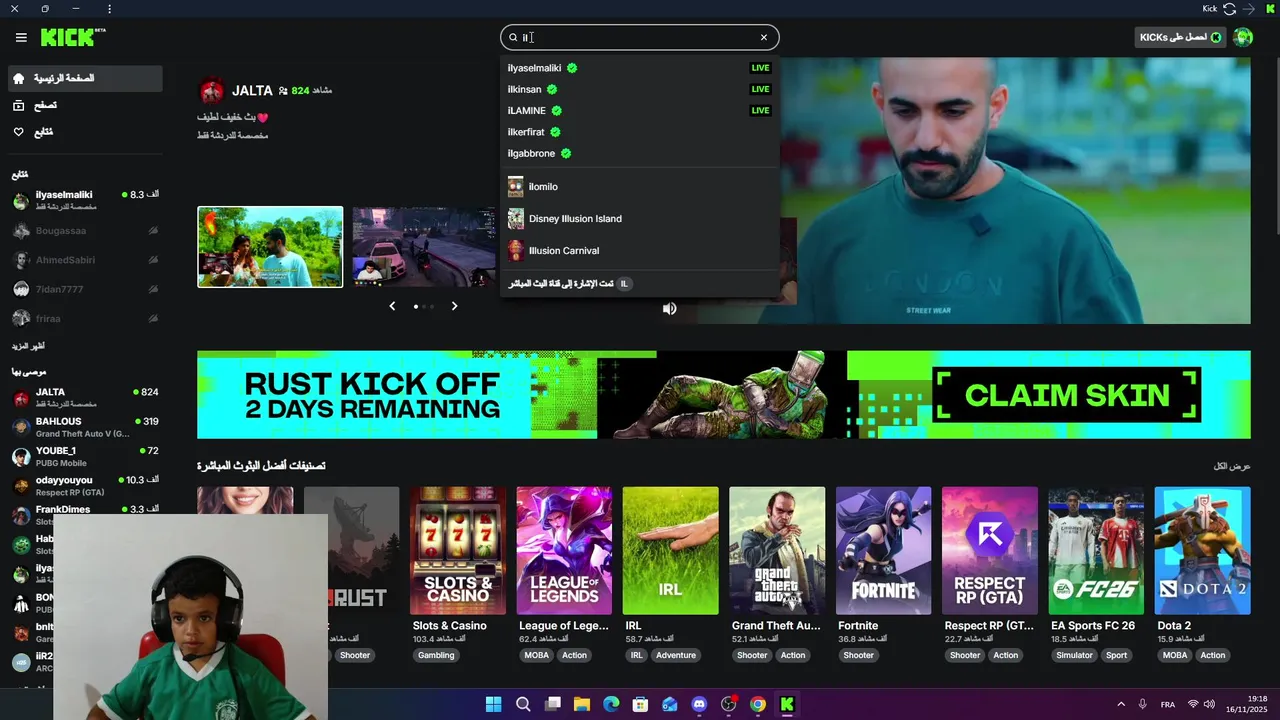Open recommended channel odayyouyou
This screenshot has width=1280, height=720.
(x=85, y=485)
